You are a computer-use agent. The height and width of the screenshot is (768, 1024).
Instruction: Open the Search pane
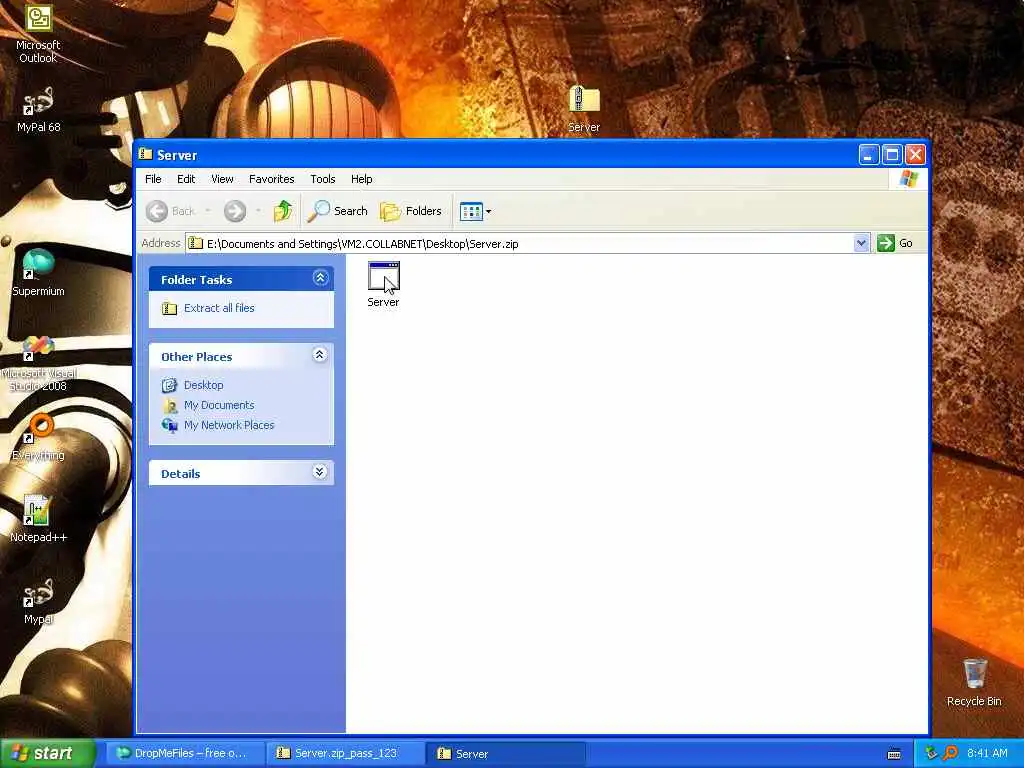[x=338, y=211]
